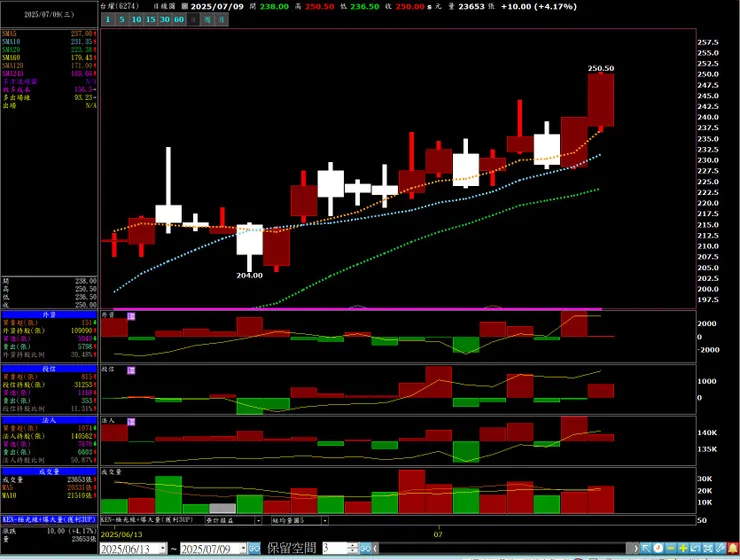The image size is (740, 560).
Task: Select the 15-minute timeframe
Action: point(151,19)
